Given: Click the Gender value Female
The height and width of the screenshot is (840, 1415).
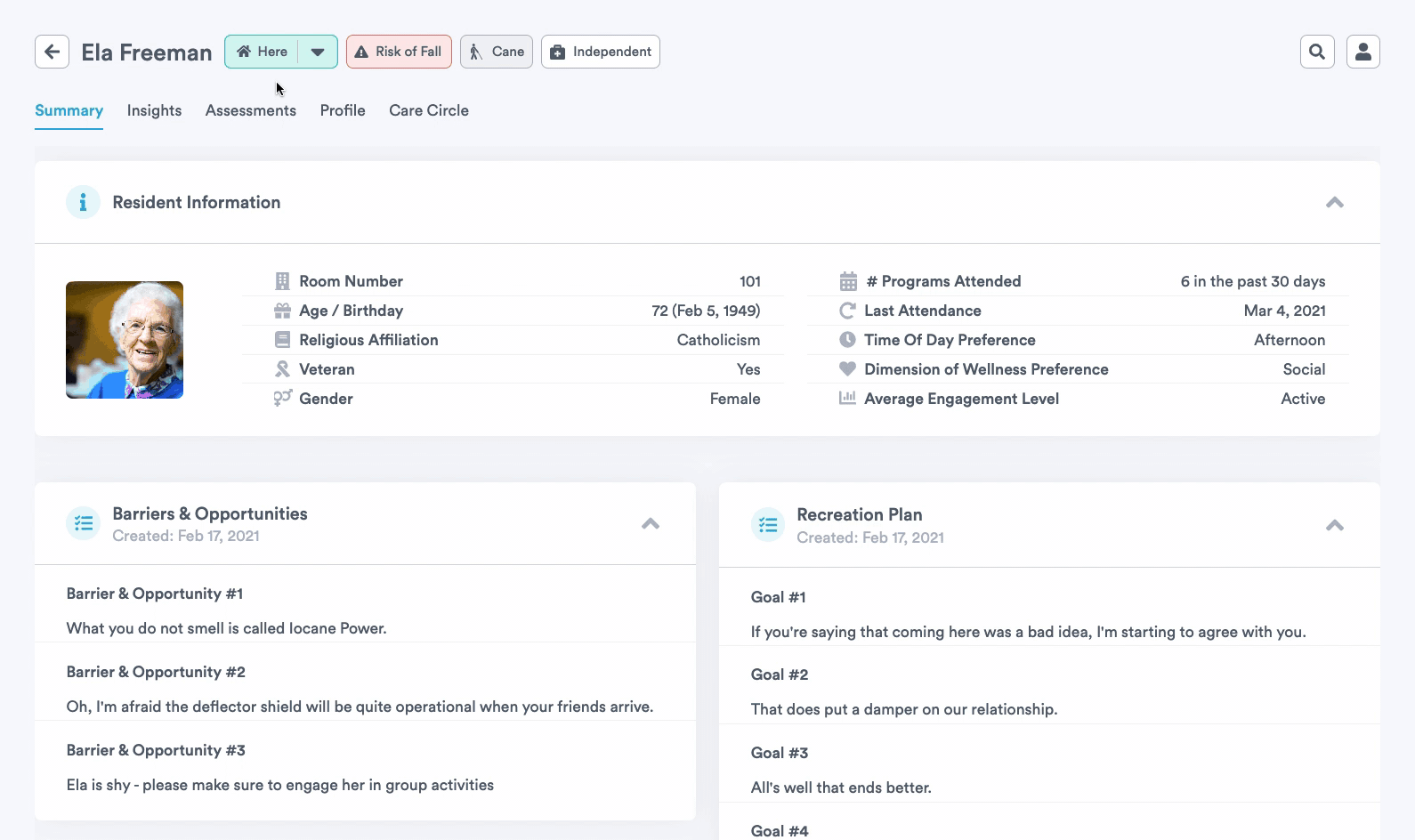Looking at the screenshot, I should pyautogui.click(x=735, y=399).
